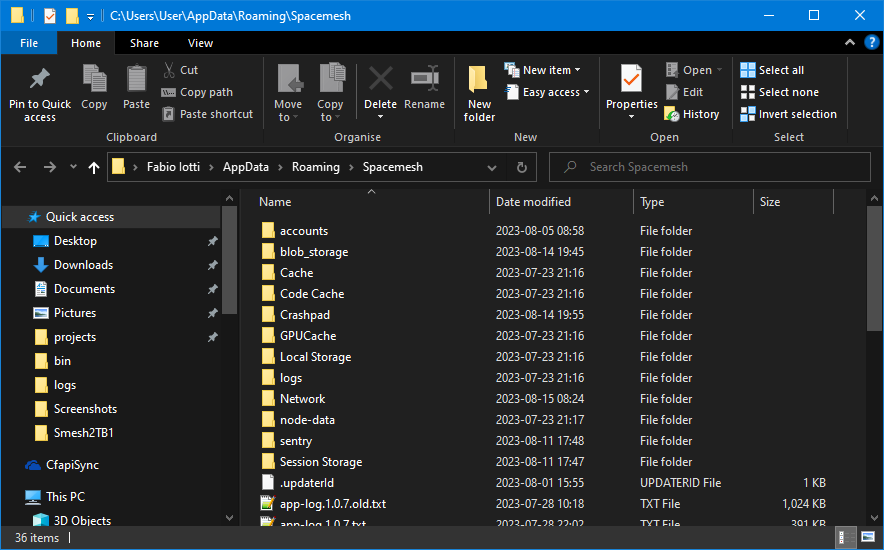Select This PC in navigation pane

coord(65,496)
